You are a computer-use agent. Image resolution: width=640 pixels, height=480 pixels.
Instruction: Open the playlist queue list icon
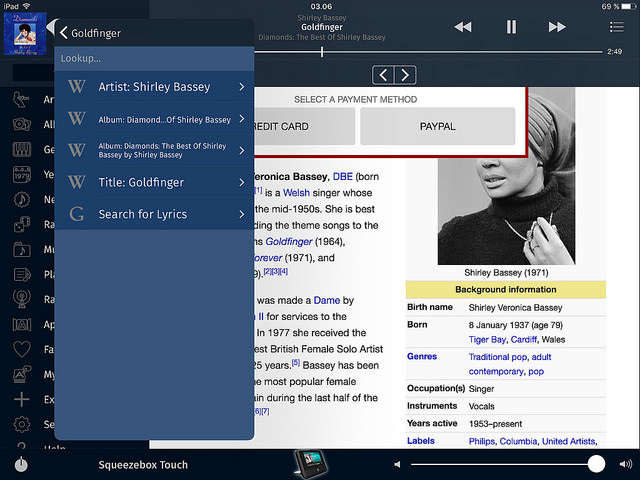click(616, 27)
